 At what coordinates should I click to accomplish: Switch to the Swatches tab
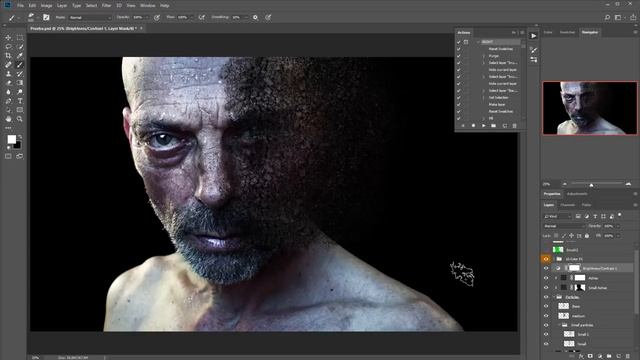[x=567, y=32]
